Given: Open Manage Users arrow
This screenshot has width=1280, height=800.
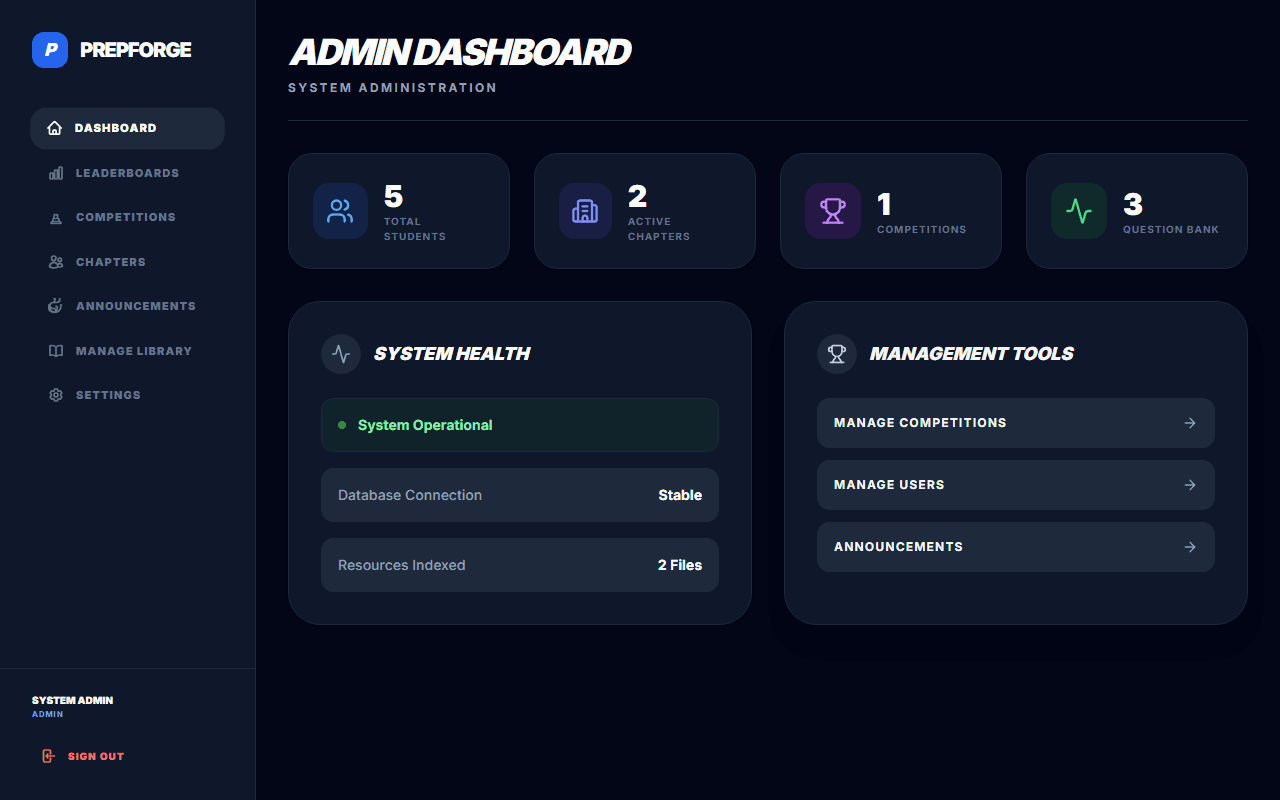Looking at the screenshot, I should coord(1190,485).
